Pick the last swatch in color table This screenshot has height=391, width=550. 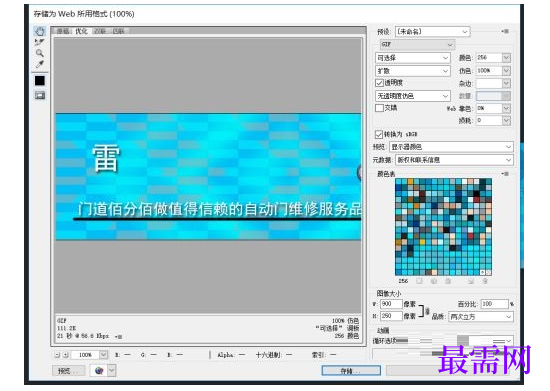point(488,272)
